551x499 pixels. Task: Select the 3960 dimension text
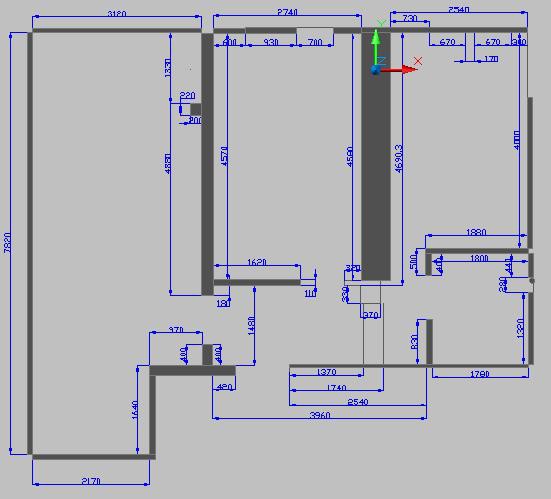pyautogui.click(x=320, y=415)
